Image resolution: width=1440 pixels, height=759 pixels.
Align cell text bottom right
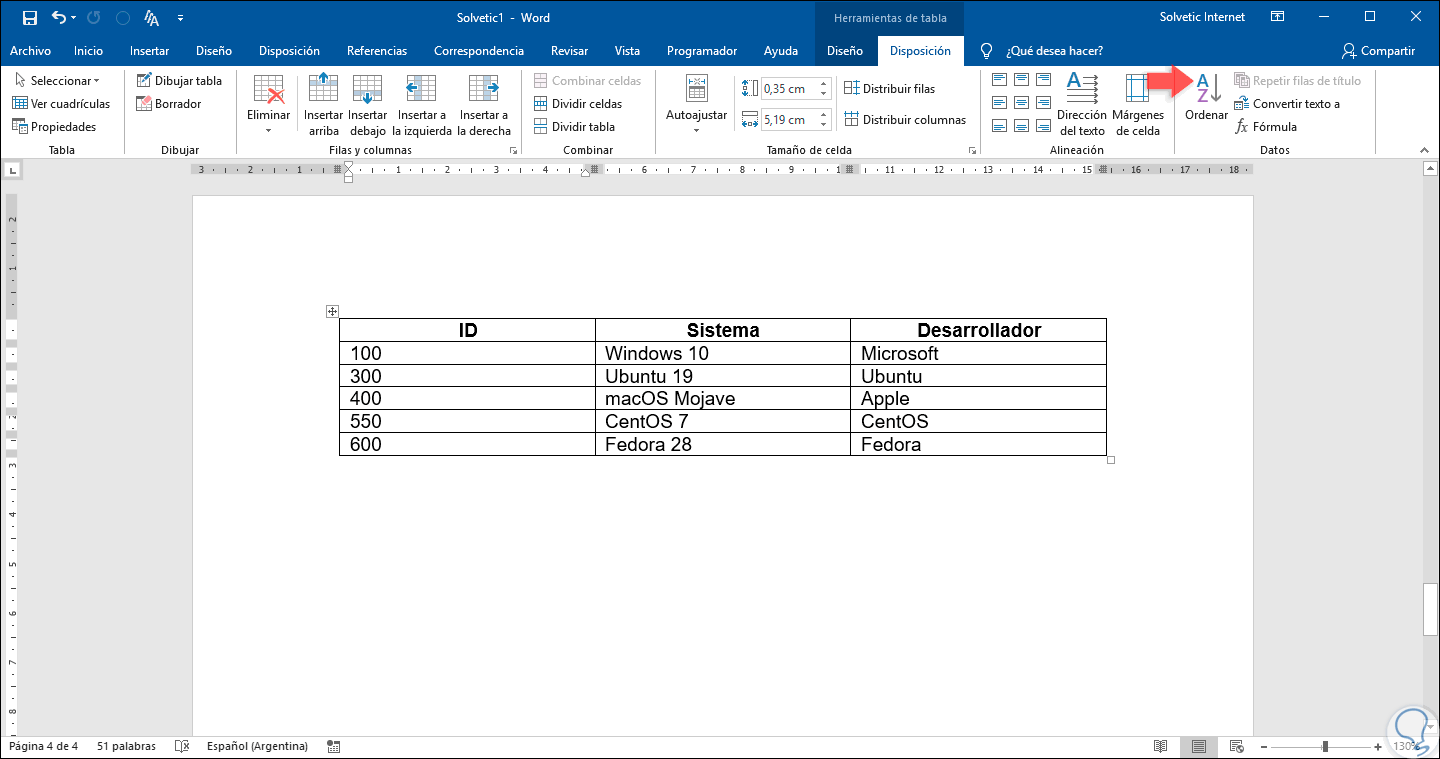[x=1043, y=126]
